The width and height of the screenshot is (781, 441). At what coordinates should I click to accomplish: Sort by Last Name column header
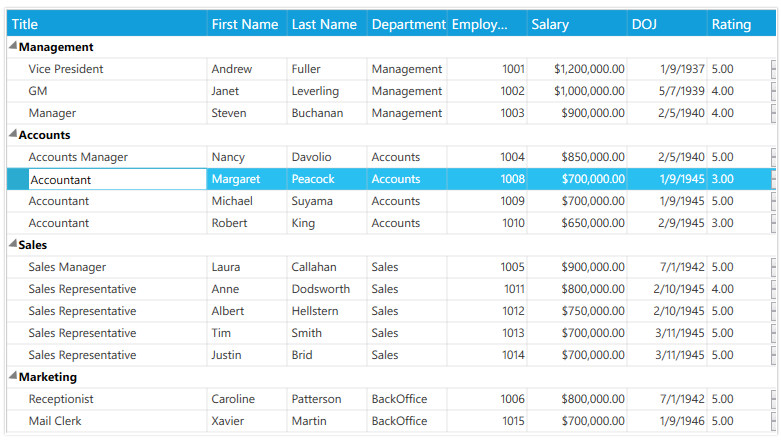[x=324, y=24]
